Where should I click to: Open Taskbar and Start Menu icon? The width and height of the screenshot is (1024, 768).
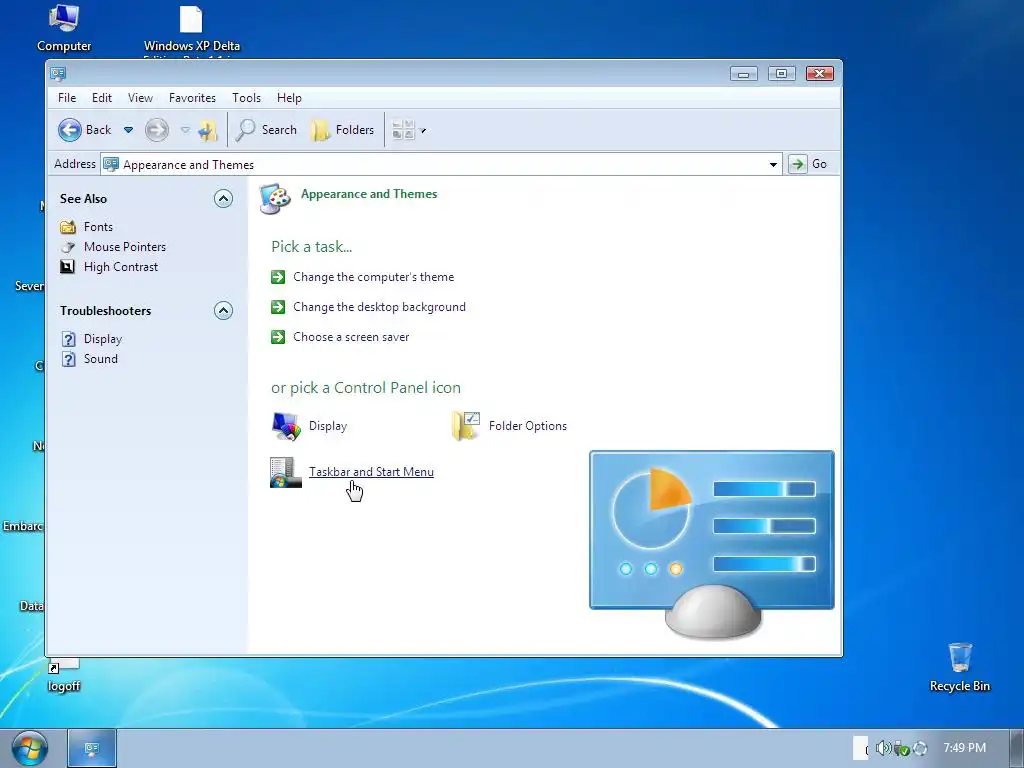click(286, 472)
